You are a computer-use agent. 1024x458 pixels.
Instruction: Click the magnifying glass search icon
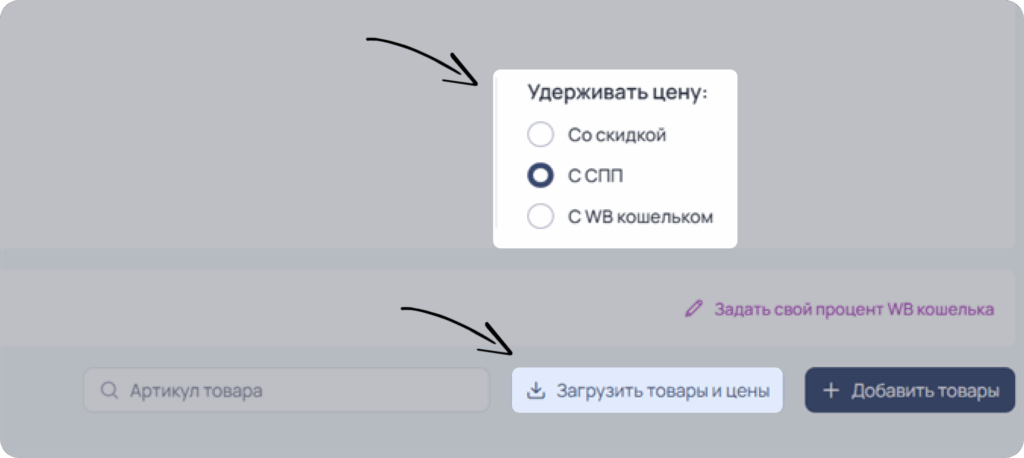click(108, 390)
